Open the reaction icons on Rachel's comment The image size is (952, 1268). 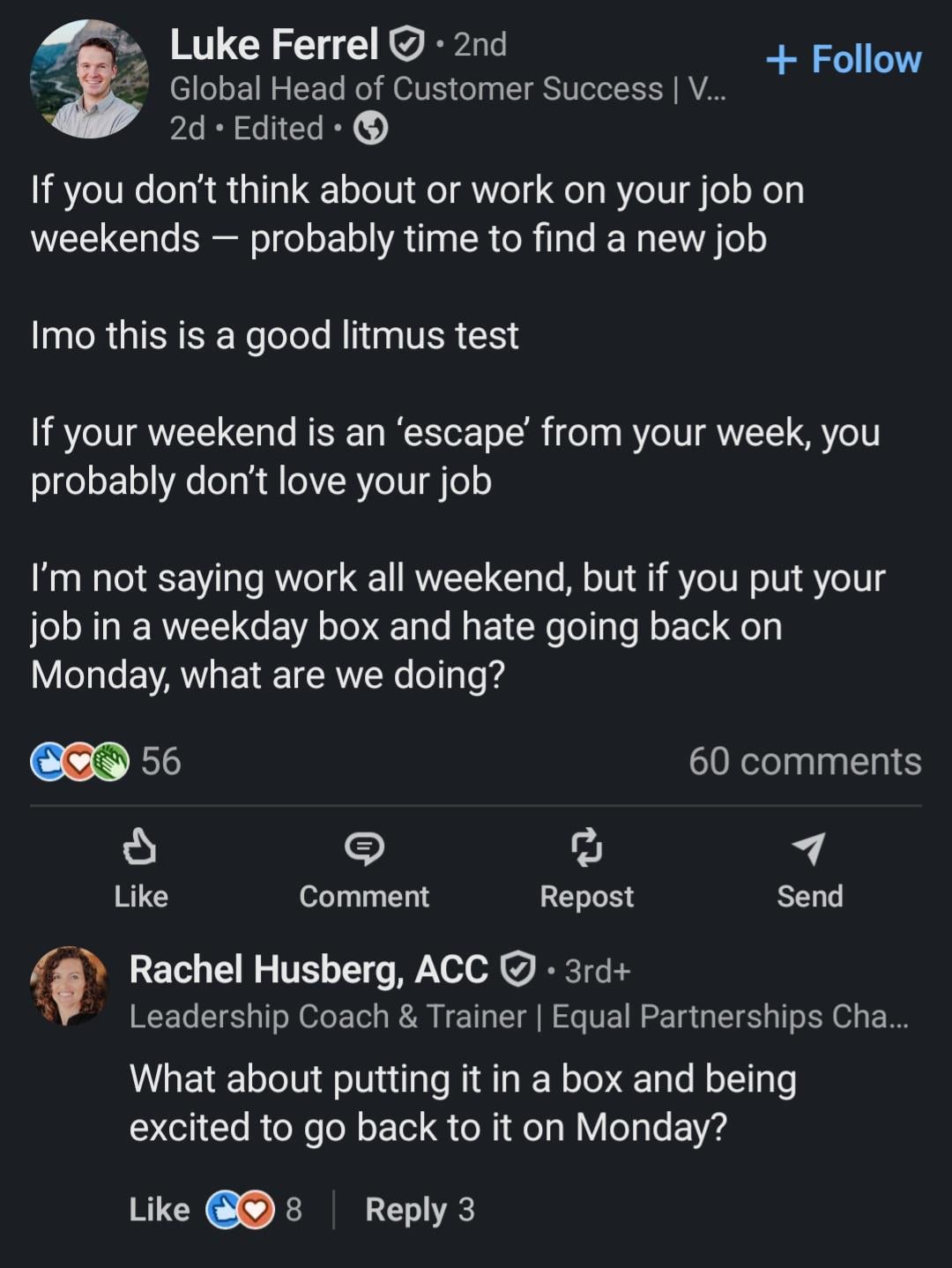point(241,1210)
